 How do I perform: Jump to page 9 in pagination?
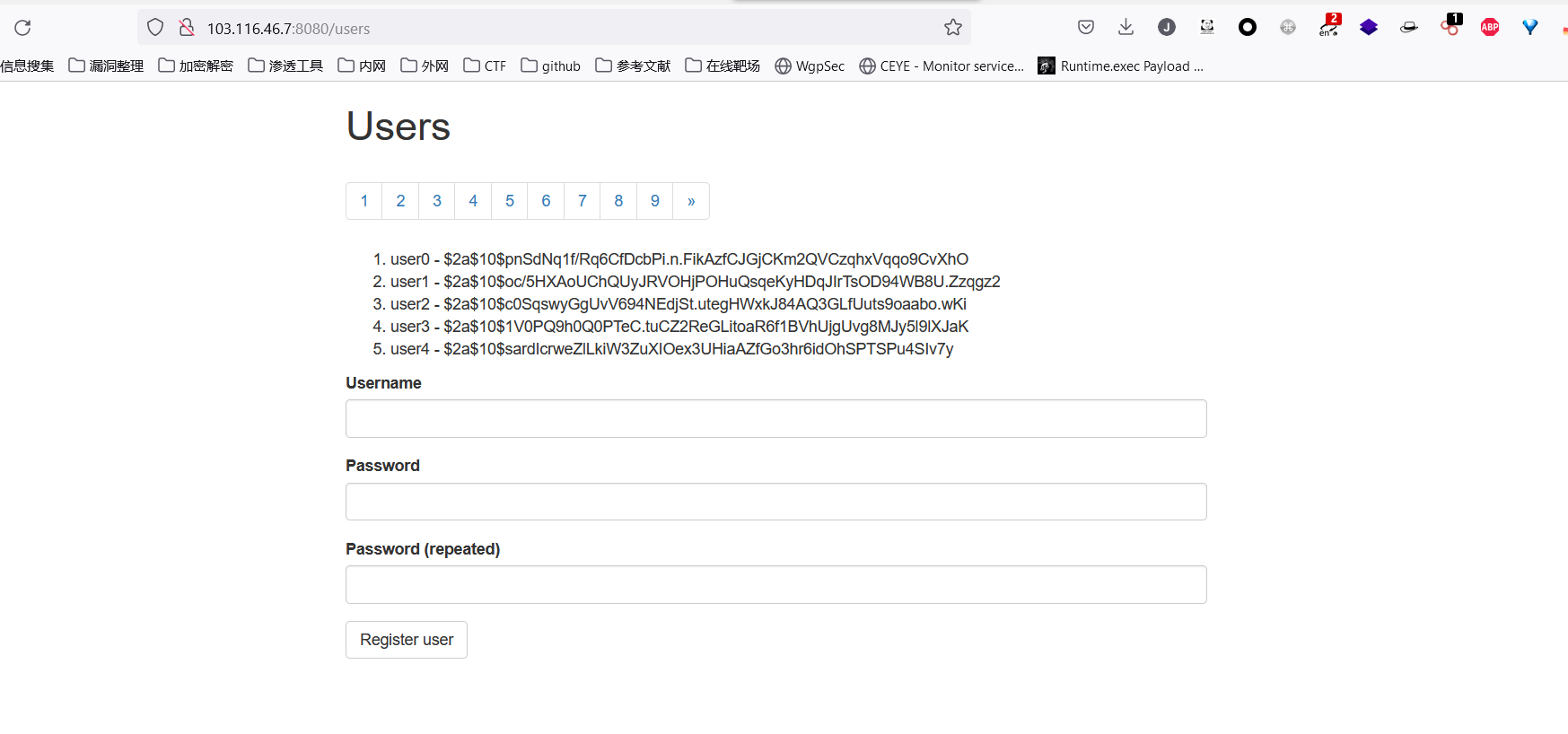[x=654, y=201]
